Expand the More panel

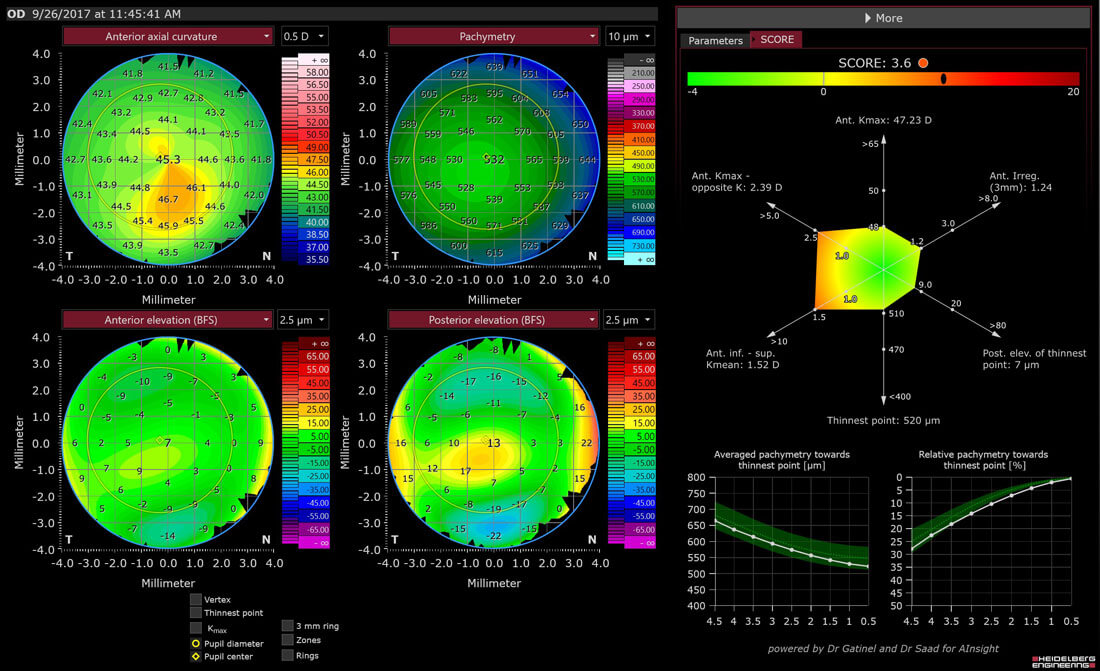click(x=883, y=18)
